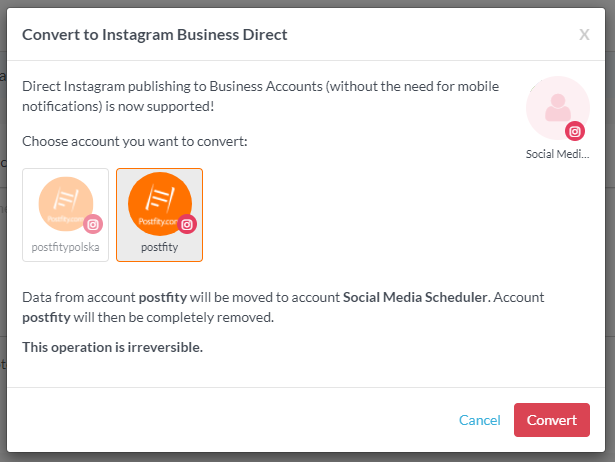Click the Instagram badge on postfity avatar

187,225
